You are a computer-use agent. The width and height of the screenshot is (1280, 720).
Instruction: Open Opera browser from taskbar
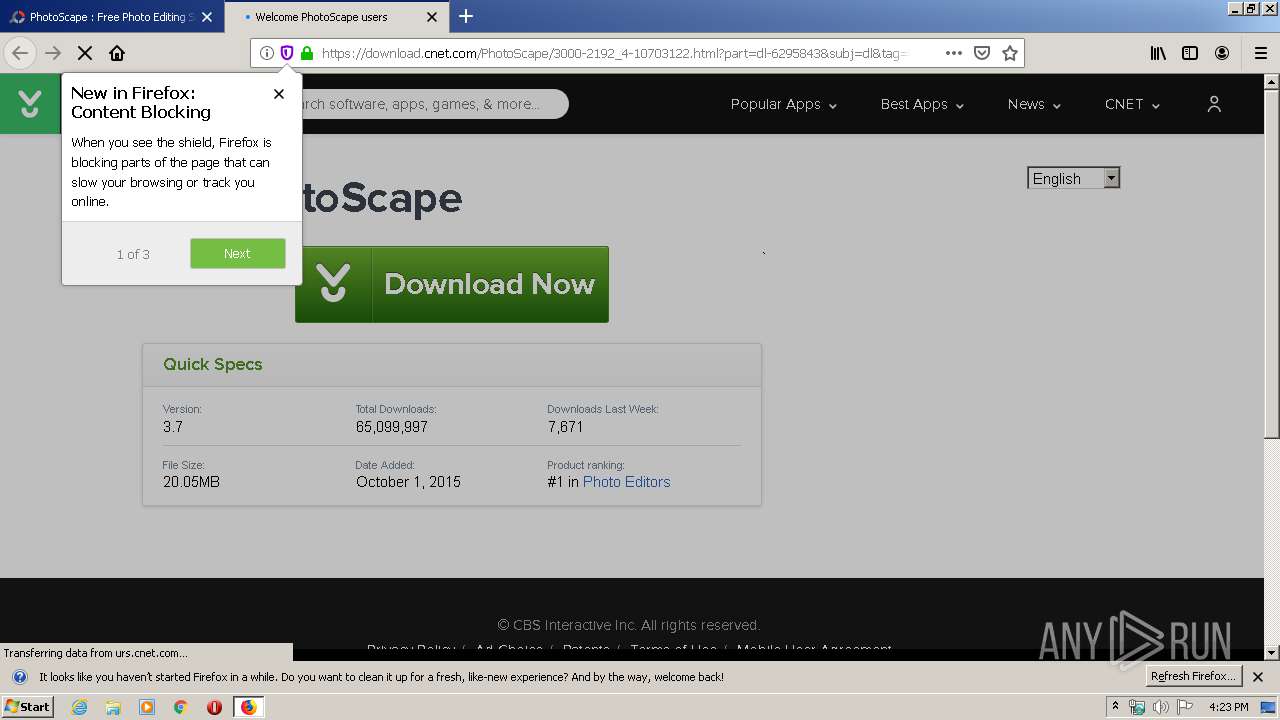point(214,707)
